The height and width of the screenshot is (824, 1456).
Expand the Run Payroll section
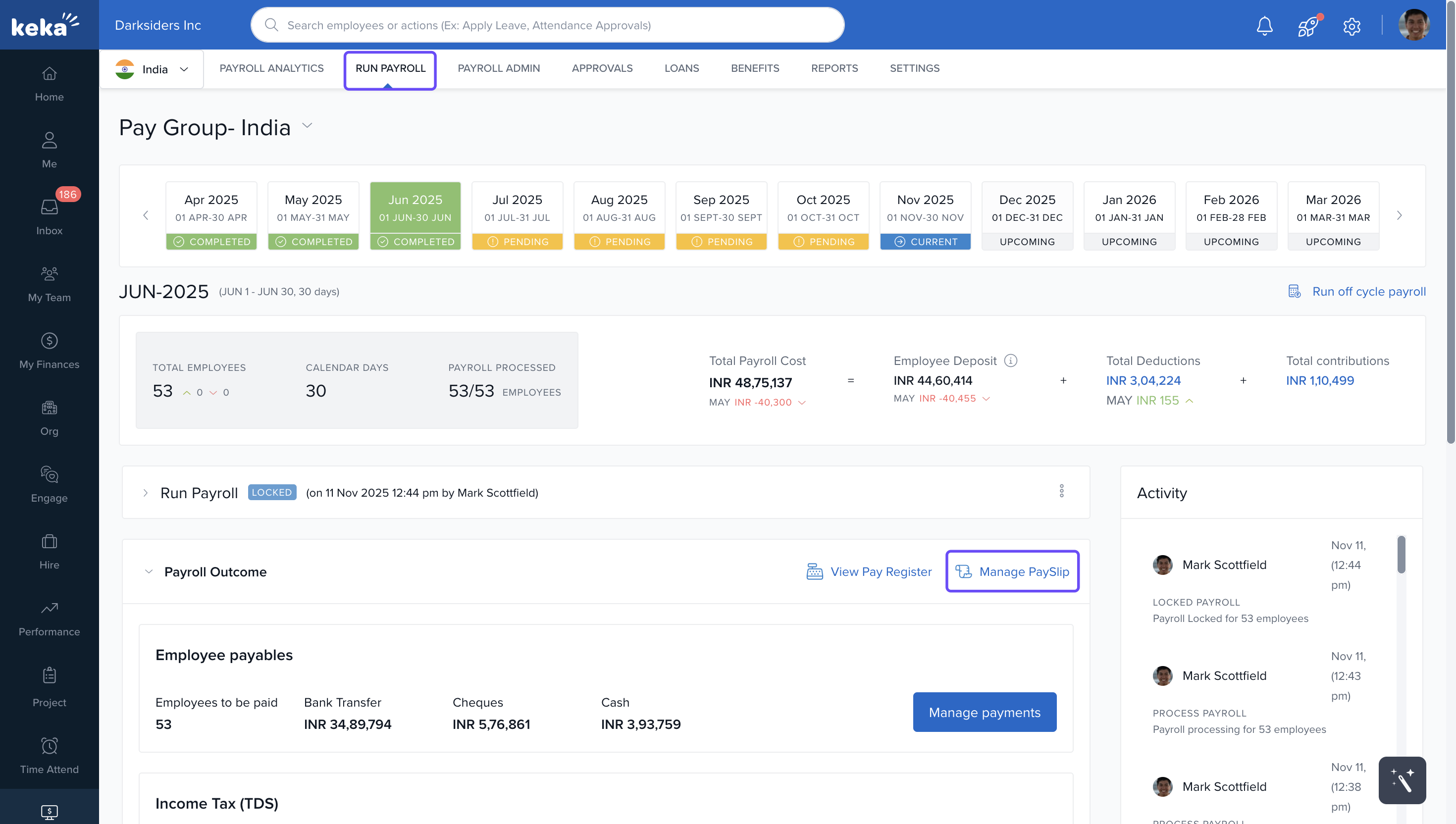(x=146, y=493)
